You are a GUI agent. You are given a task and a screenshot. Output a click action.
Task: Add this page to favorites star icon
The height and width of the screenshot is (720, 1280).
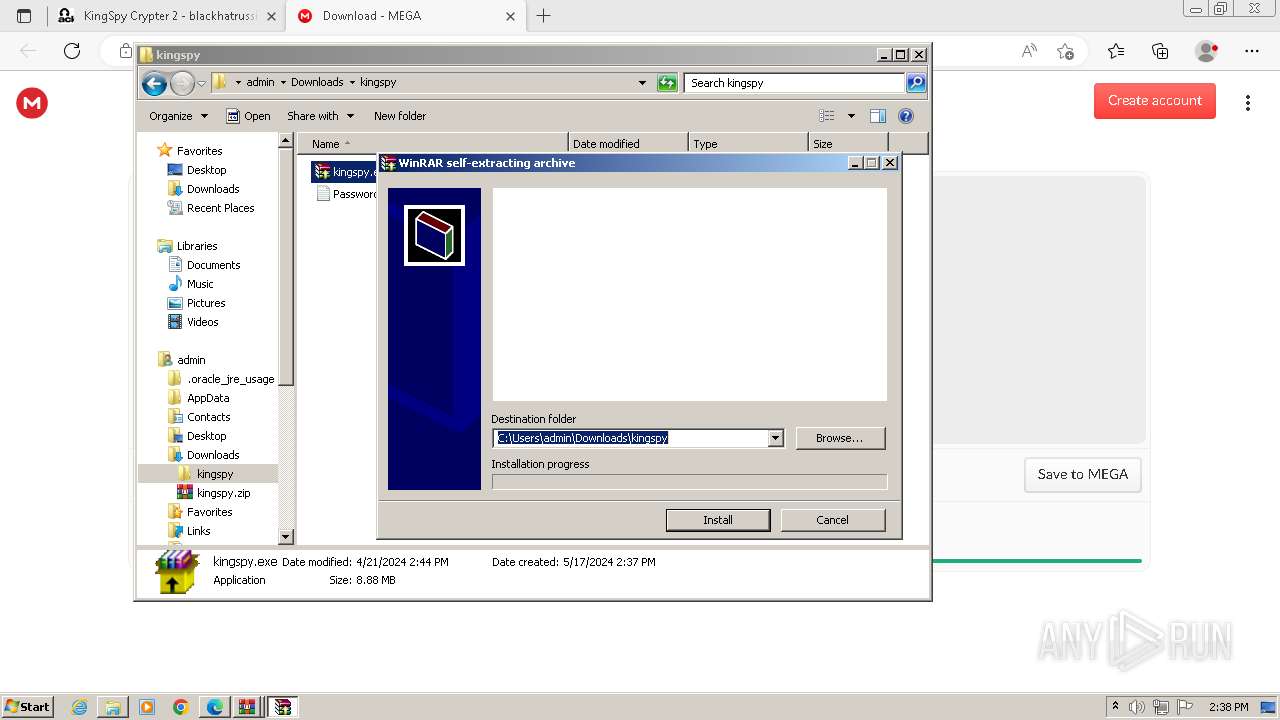point(1066,51)
